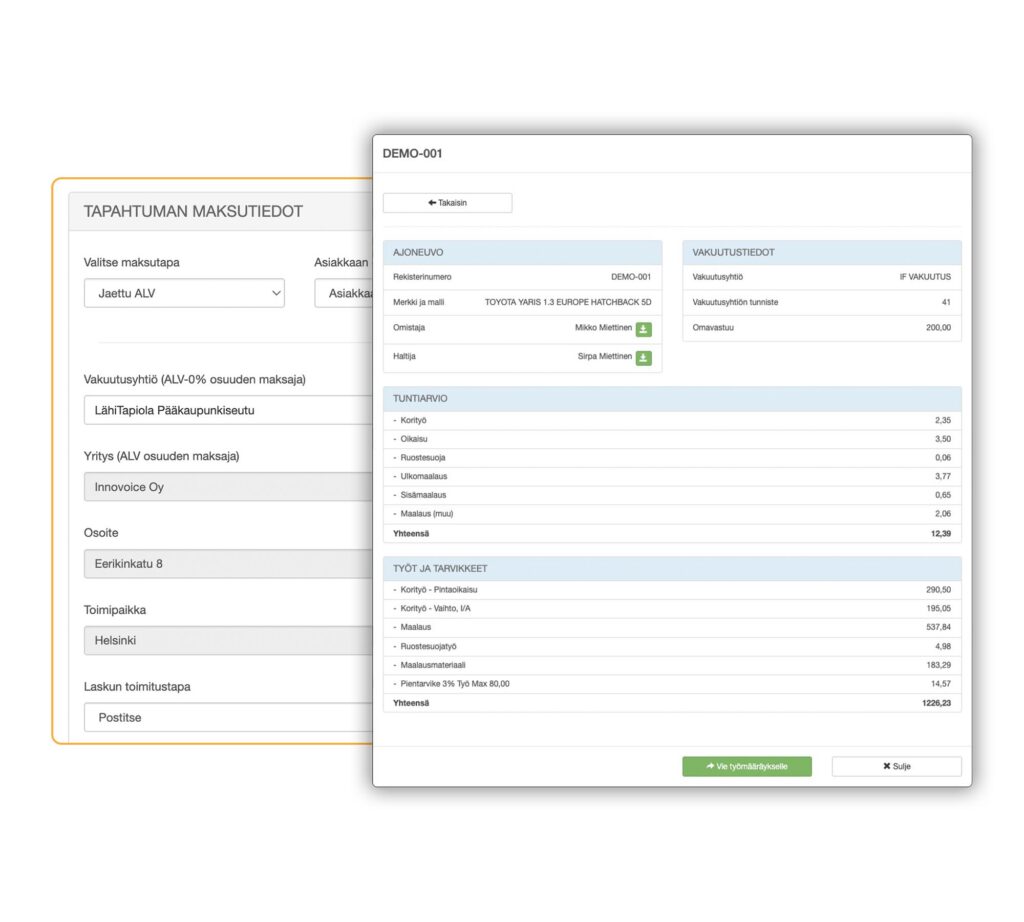Download owner Mikko Miettinen details icon

point(643,329)
